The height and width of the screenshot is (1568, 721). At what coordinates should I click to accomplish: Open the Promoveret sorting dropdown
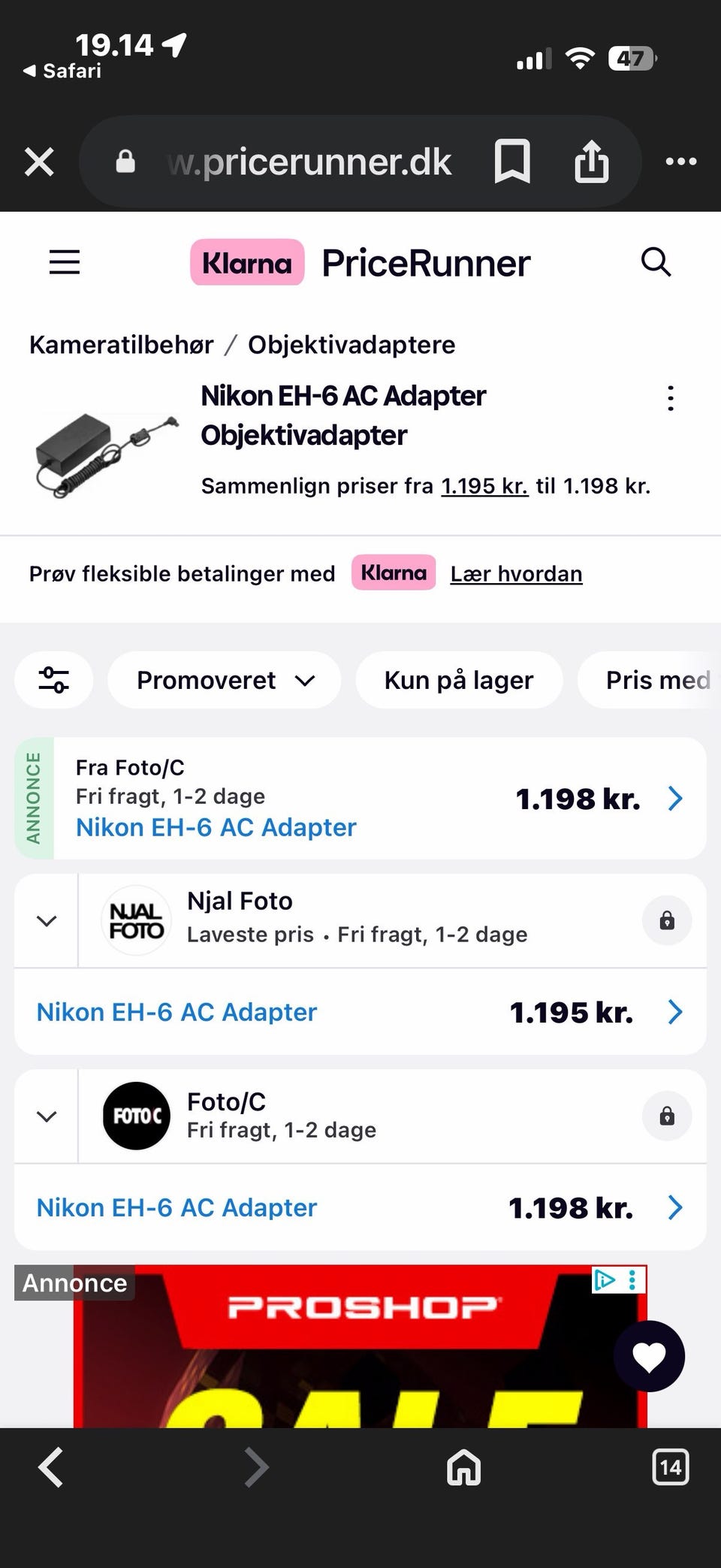tap(225, 680)
